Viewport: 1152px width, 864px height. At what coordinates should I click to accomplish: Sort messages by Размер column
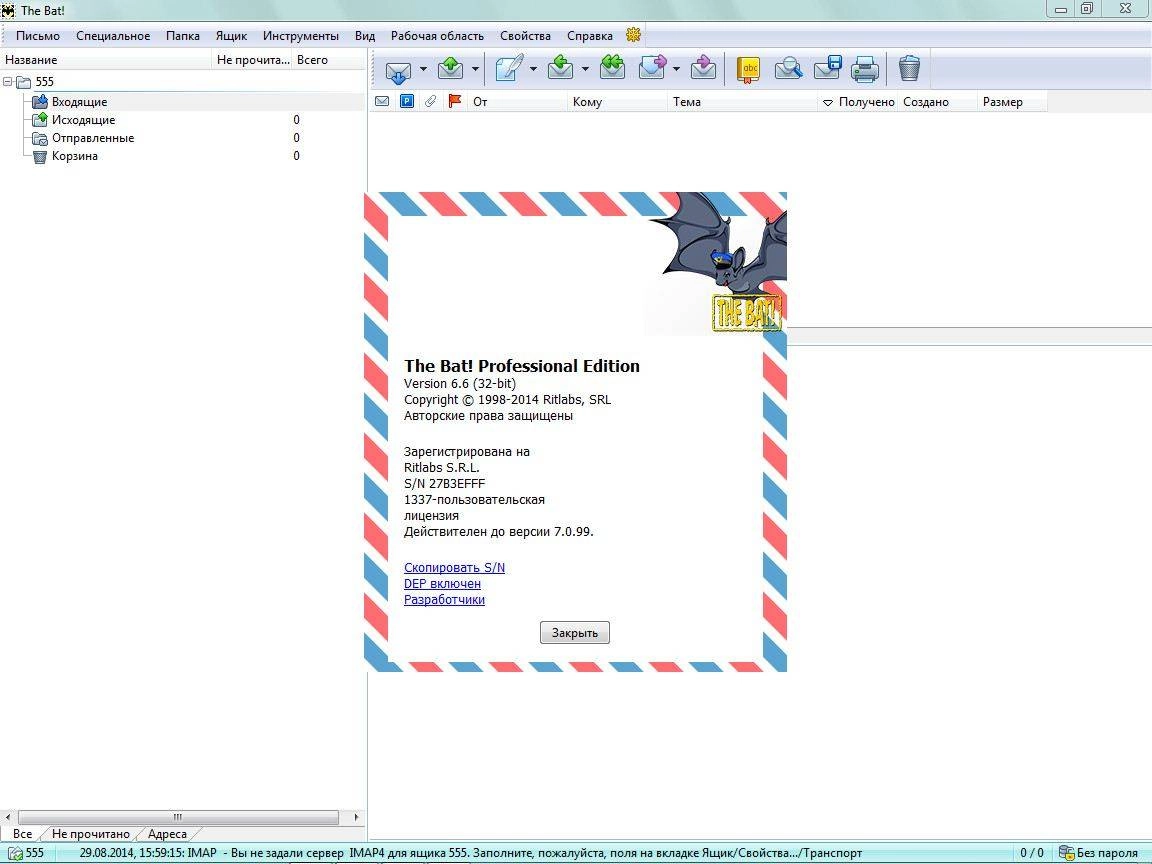pos(1012,102)
